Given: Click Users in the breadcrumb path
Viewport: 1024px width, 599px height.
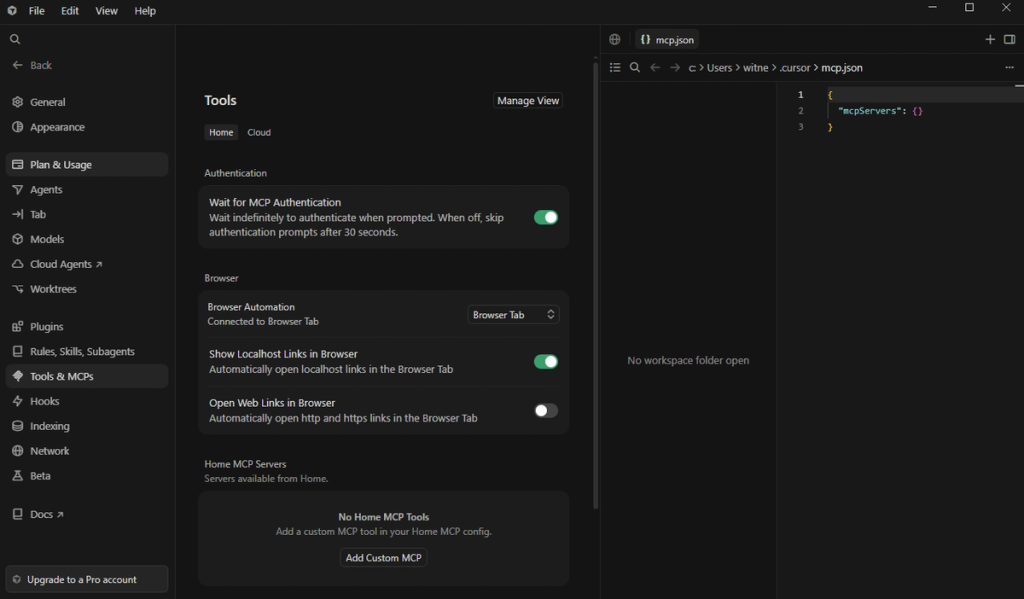Looking at the screenshot, I should [x=720, y=67].
